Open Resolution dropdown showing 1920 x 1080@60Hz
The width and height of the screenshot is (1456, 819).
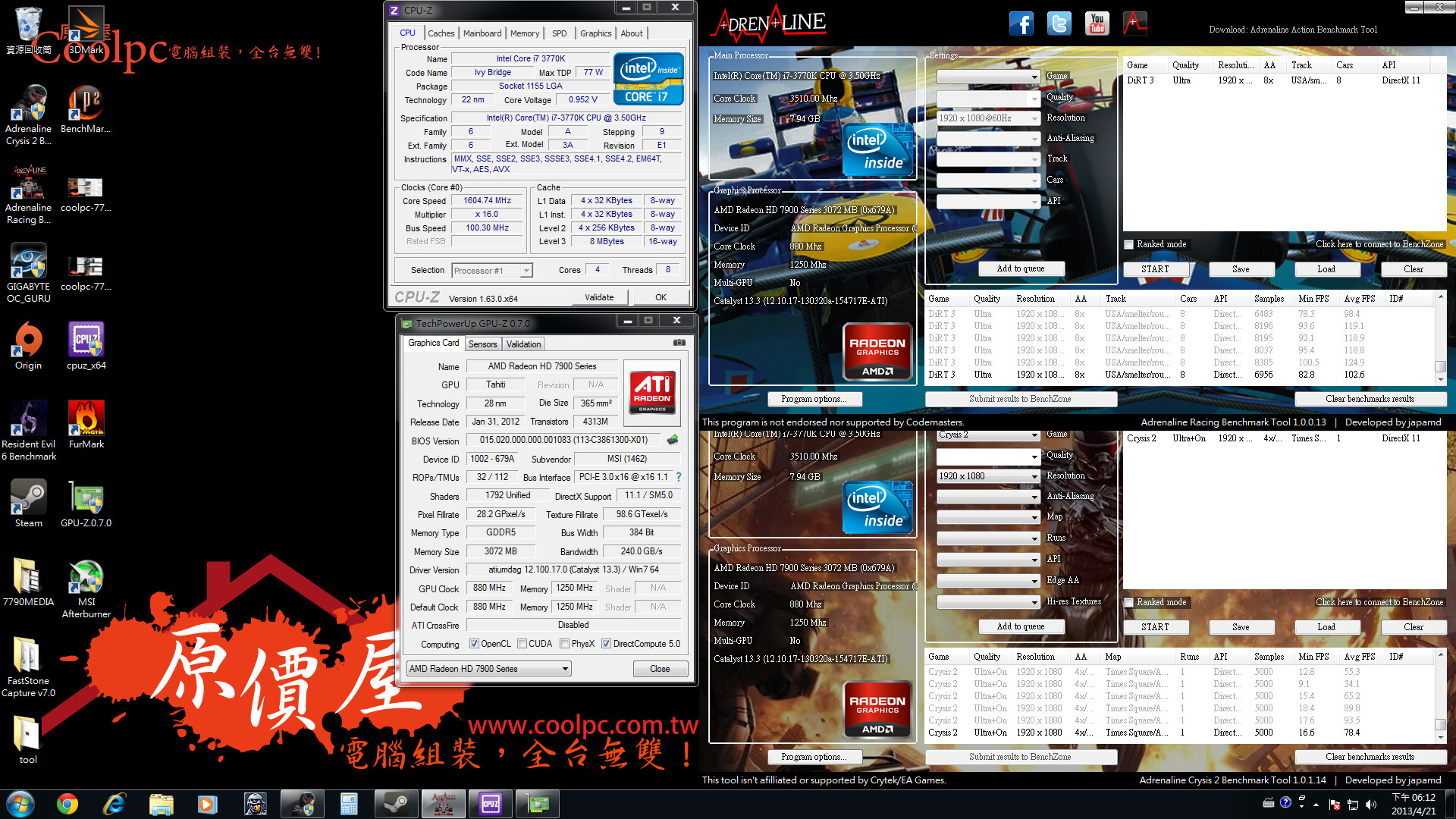pyautogui.click(x=989, y=118)
